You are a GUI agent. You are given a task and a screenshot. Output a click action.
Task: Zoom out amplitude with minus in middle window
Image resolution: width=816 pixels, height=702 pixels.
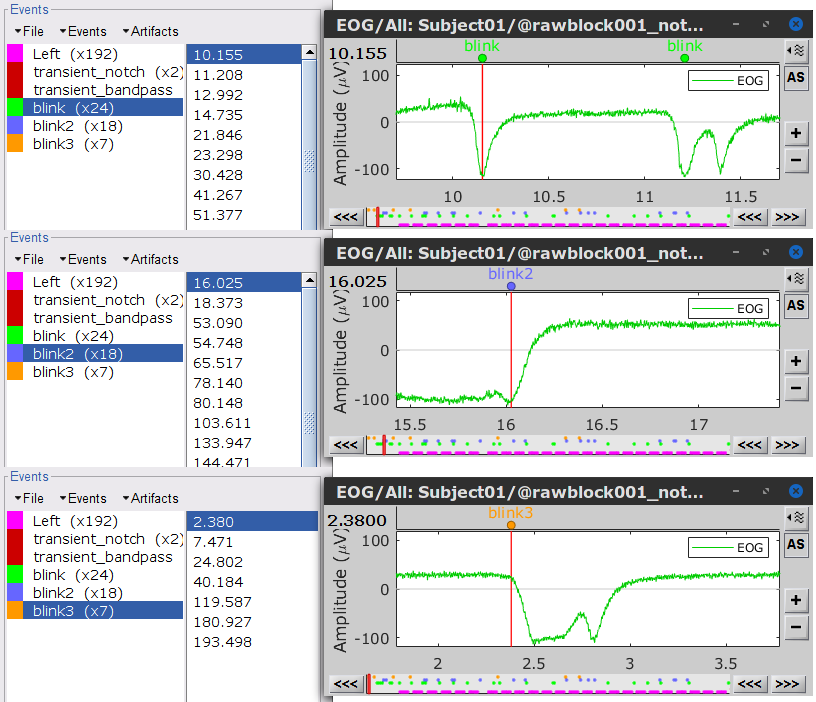point(796,389)
